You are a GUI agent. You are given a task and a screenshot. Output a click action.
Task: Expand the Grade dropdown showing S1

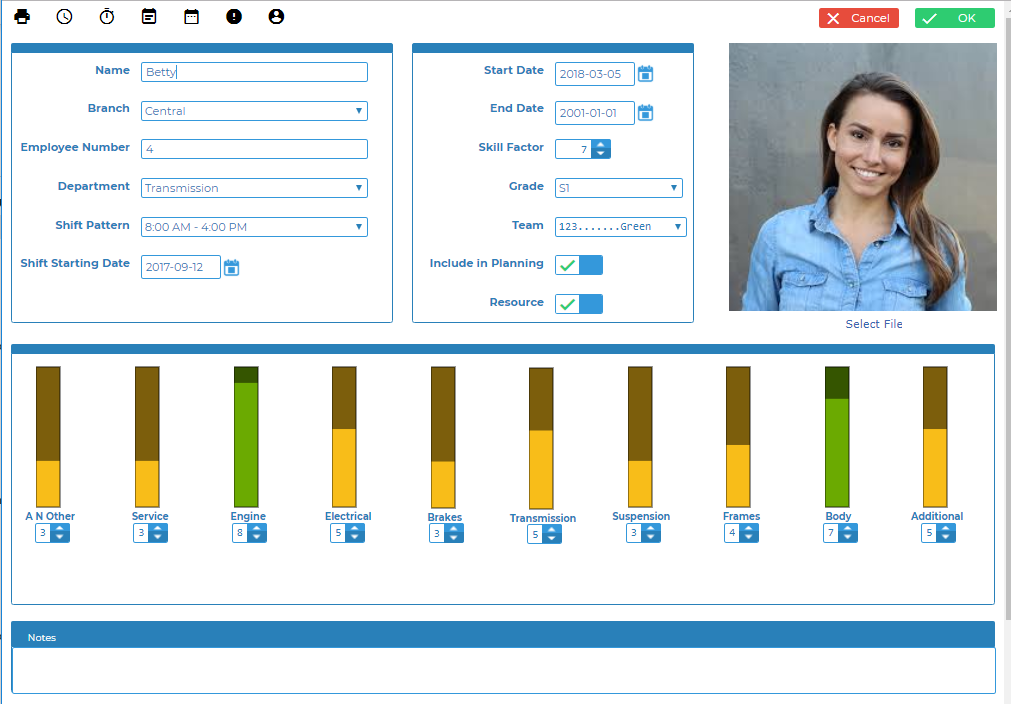click(x=618, y=188)
